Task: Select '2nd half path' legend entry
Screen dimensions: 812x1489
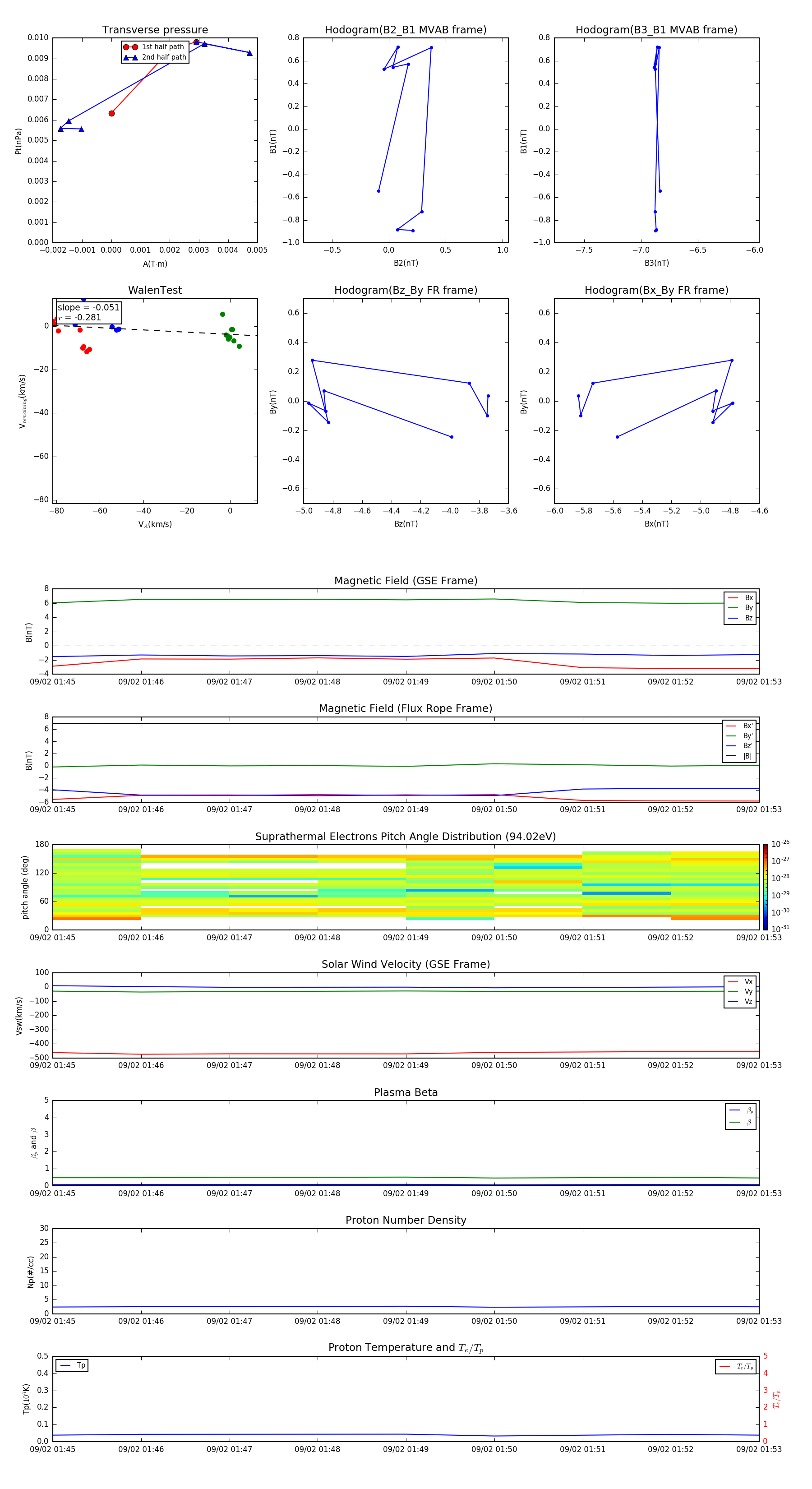Action: (154, 57)
